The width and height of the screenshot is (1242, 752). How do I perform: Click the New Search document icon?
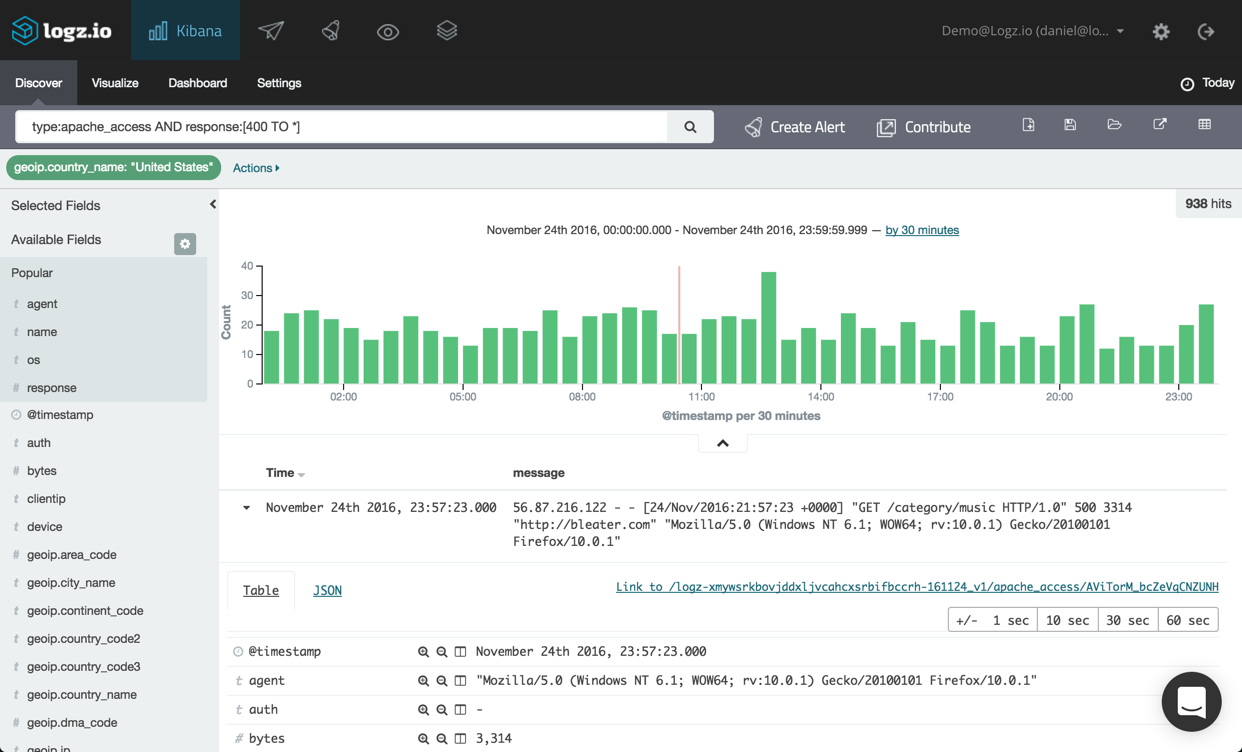(1028, 125)
